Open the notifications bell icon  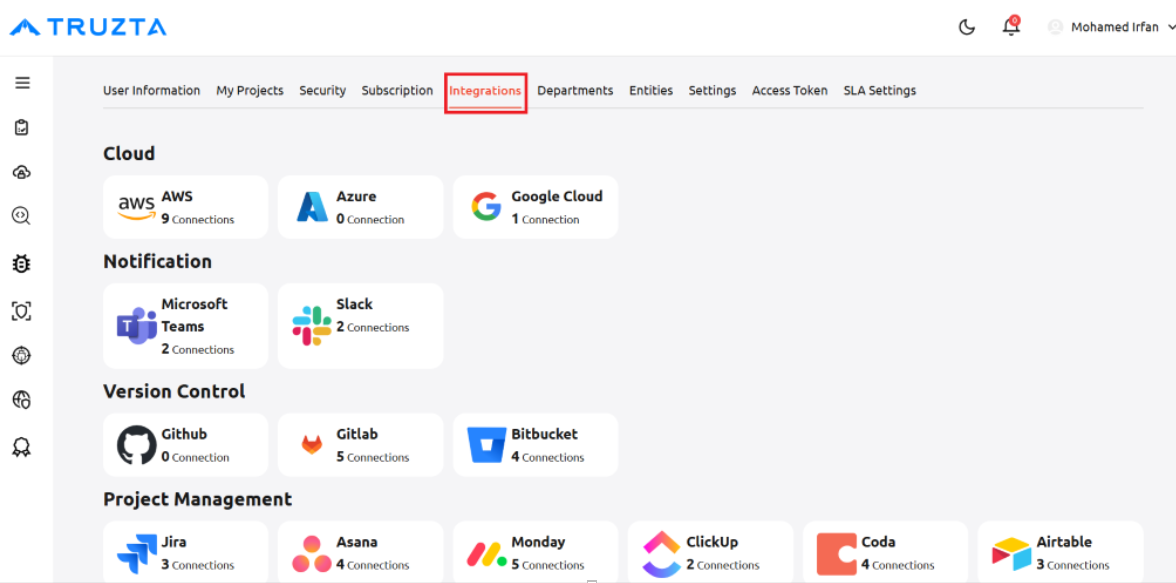pos(1011,26)
